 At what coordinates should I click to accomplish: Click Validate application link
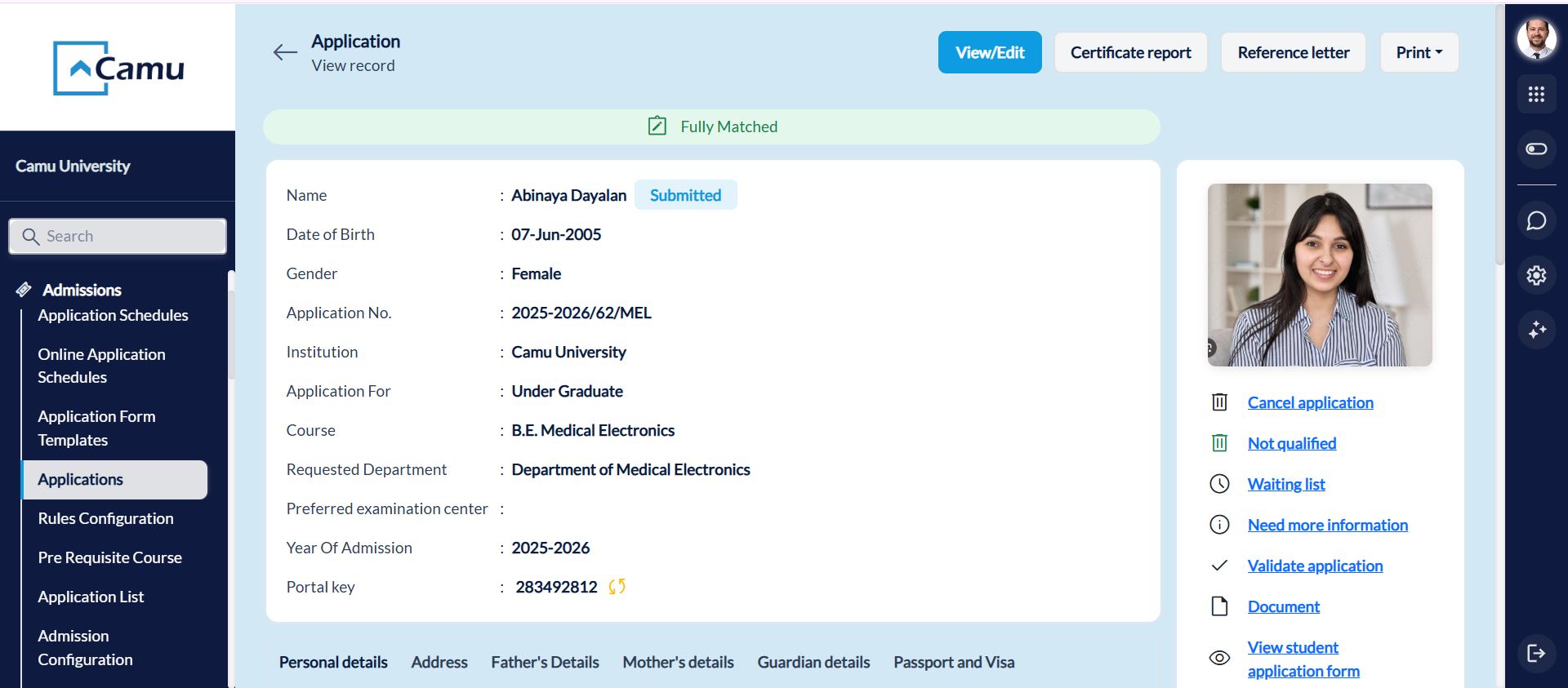(1315, 566)
